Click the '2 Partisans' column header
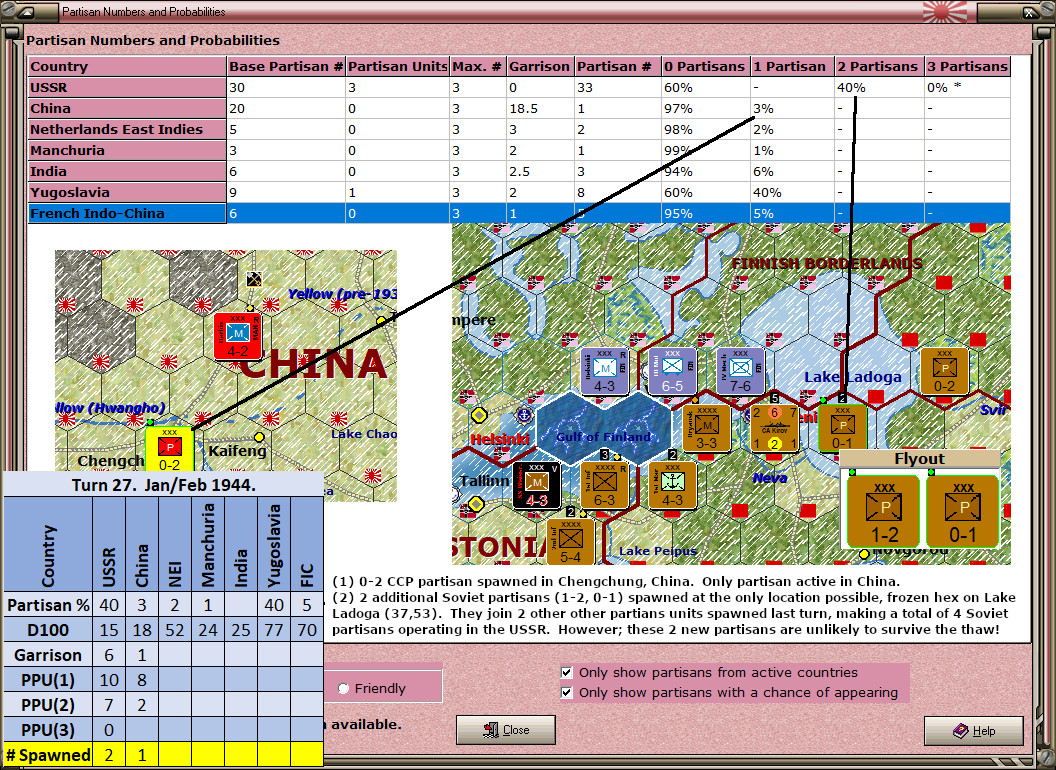Screen dimensions: 1056x770 tap(878, 67)
